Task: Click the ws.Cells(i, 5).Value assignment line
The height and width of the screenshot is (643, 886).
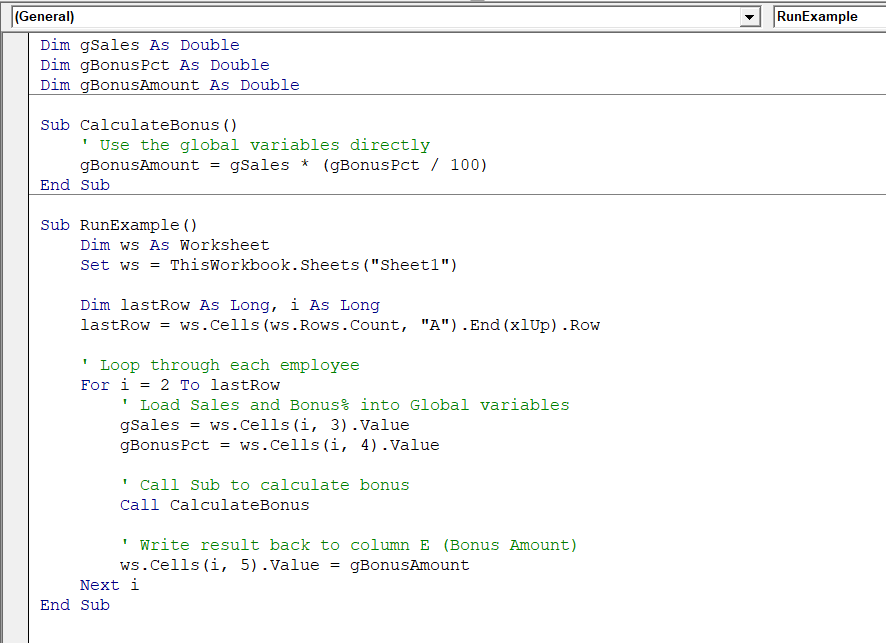Action: point(295,565)
